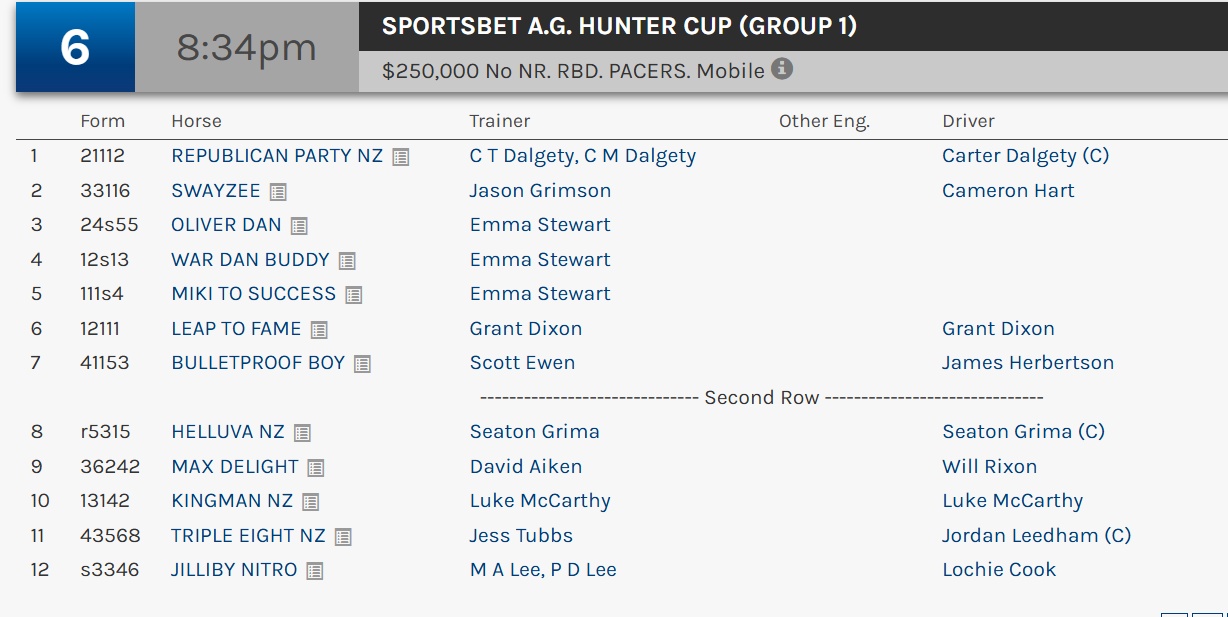Open the form comments for HELLUVA NZ
The height and width of the screenshot is (617, 1228).
(300, 432)
